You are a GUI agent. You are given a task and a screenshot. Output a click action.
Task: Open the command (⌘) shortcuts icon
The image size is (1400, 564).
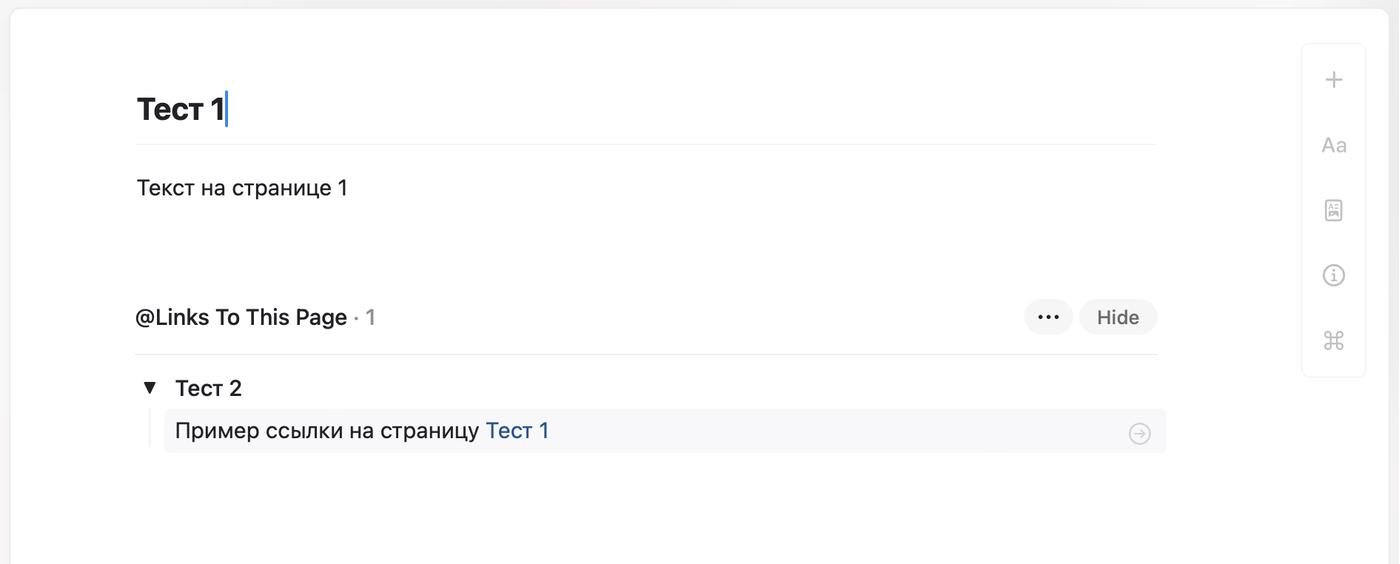(x=1333, y=341)
